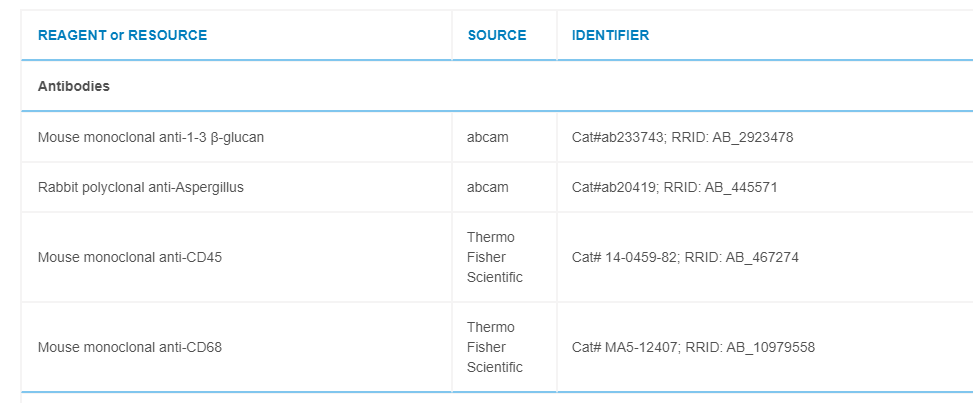Click the REAGENT or RESOURCE column header

coord(122,35)
